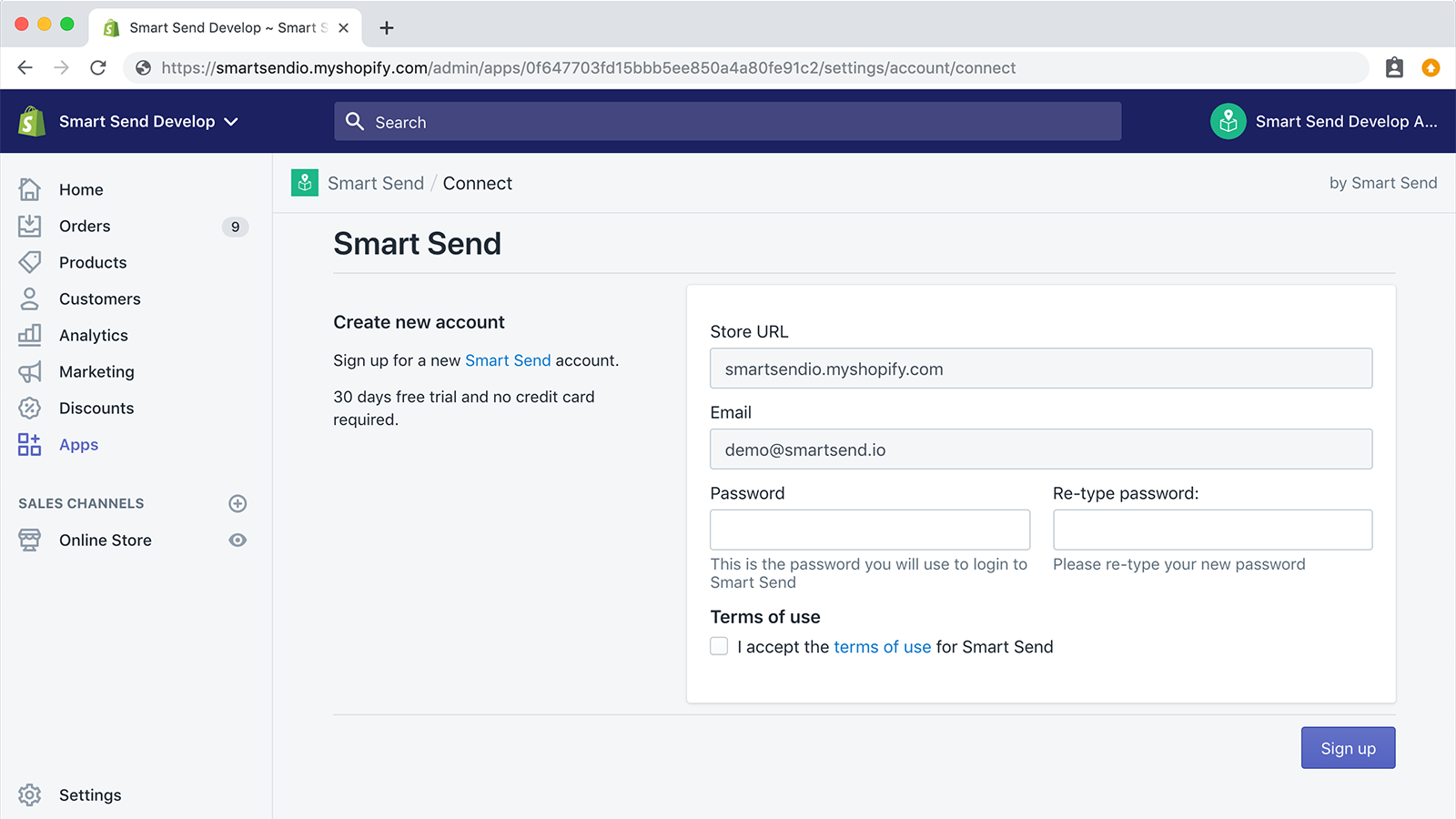Click the Home icon in the sidebar

pos(28,189)
